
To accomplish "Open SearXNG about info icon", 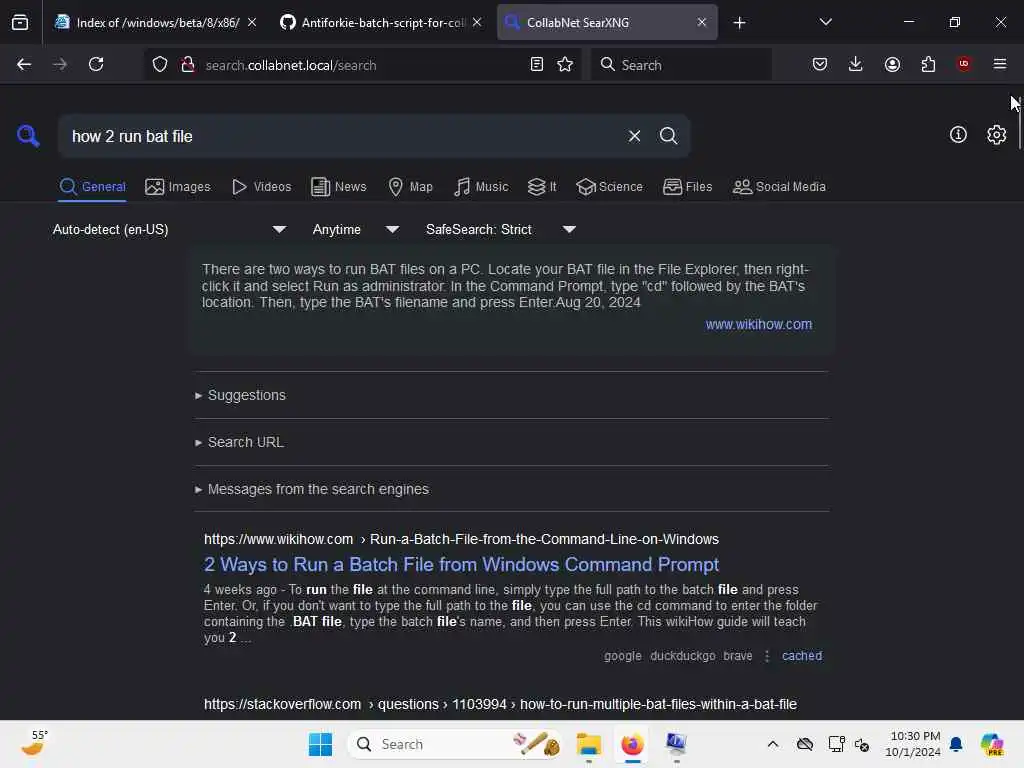I will pyautogui.click(x=958, y=135).
